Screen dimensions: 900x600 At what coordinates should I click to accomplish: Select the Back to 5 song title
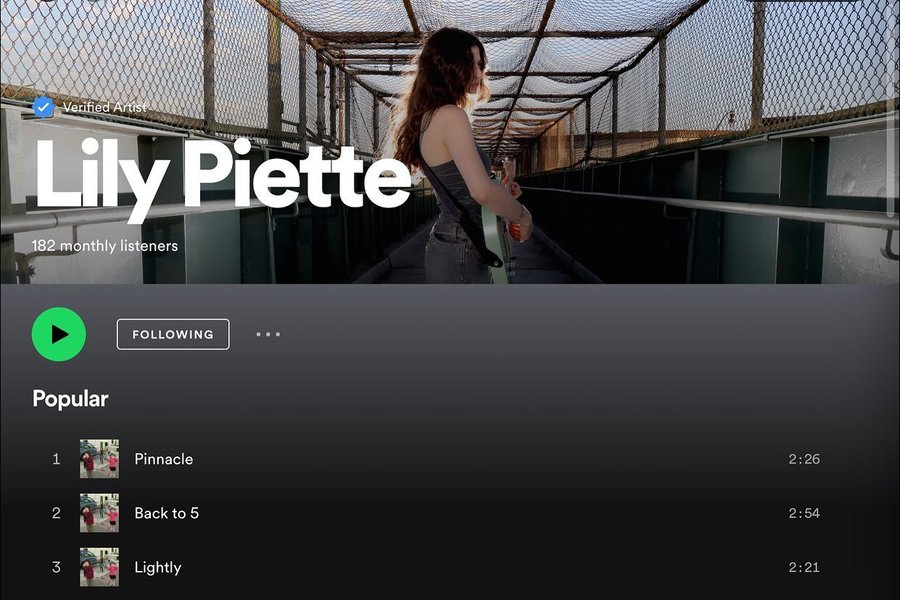pos(166,513)
